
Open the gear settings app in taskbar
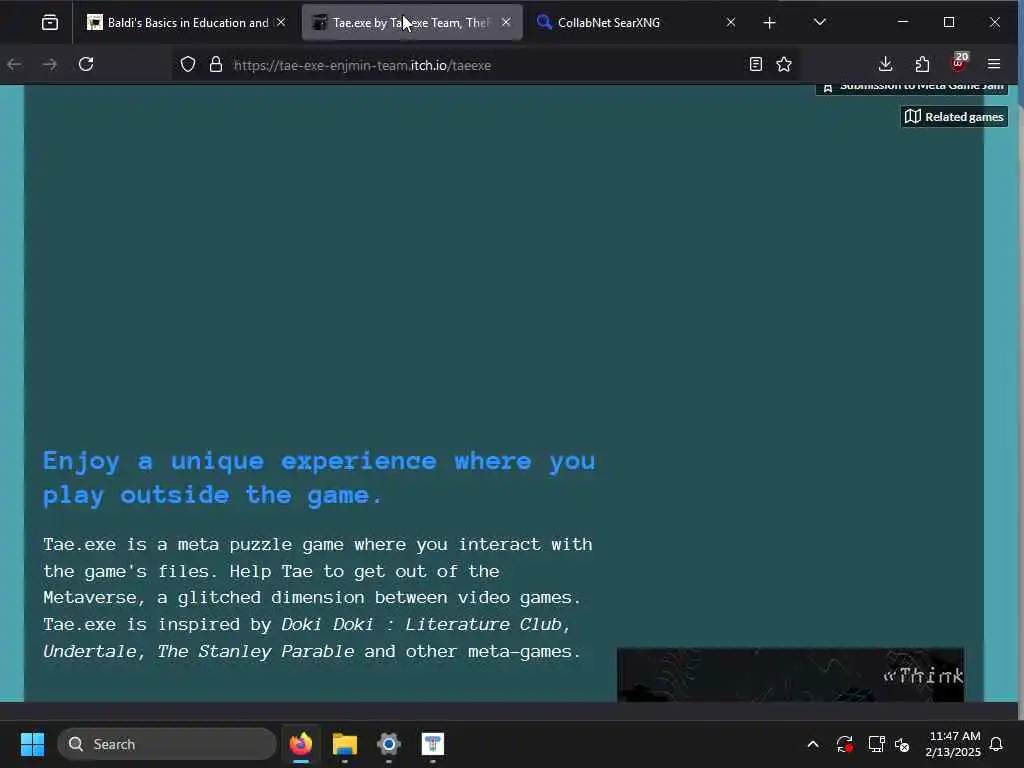coord(389,744)
